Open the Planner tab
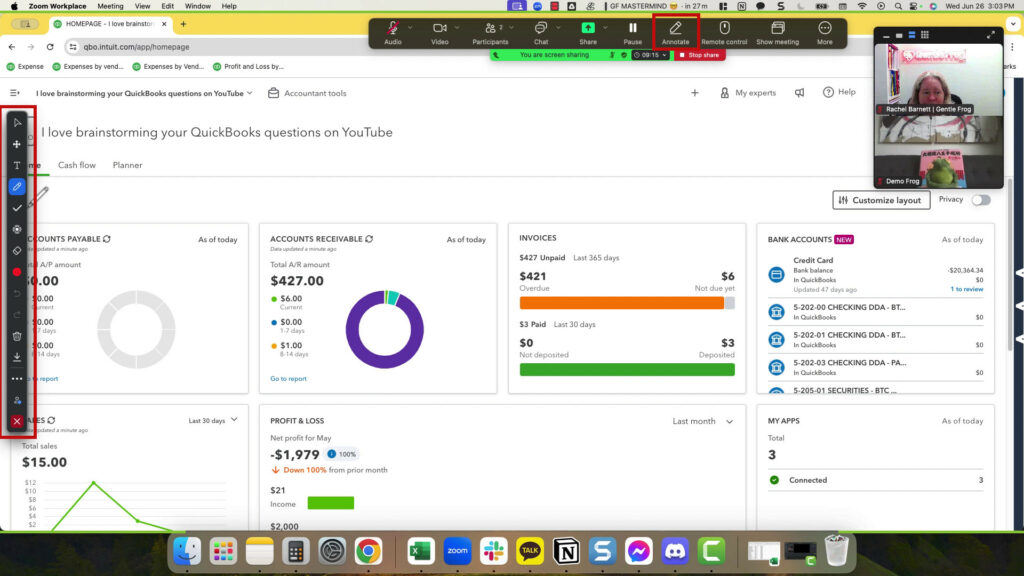Image resolution: width=1024 pixels, height=576 pixels. (x=127, y=165)
